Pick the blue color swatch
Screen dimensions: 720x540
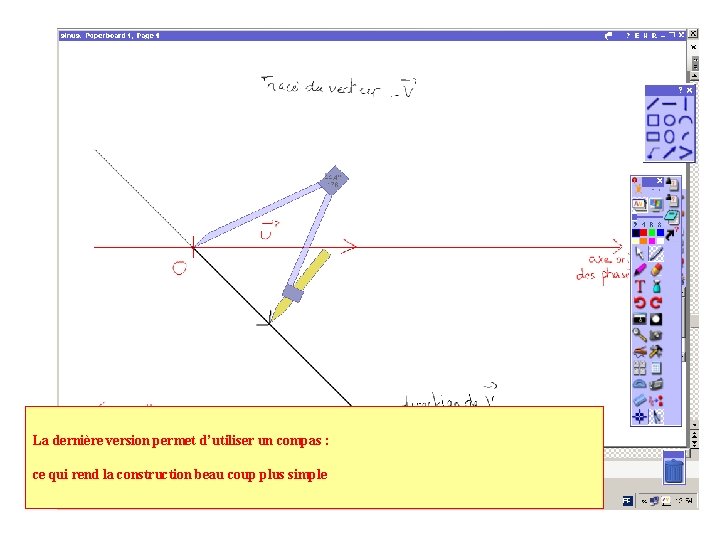click(x=660, y=233)
